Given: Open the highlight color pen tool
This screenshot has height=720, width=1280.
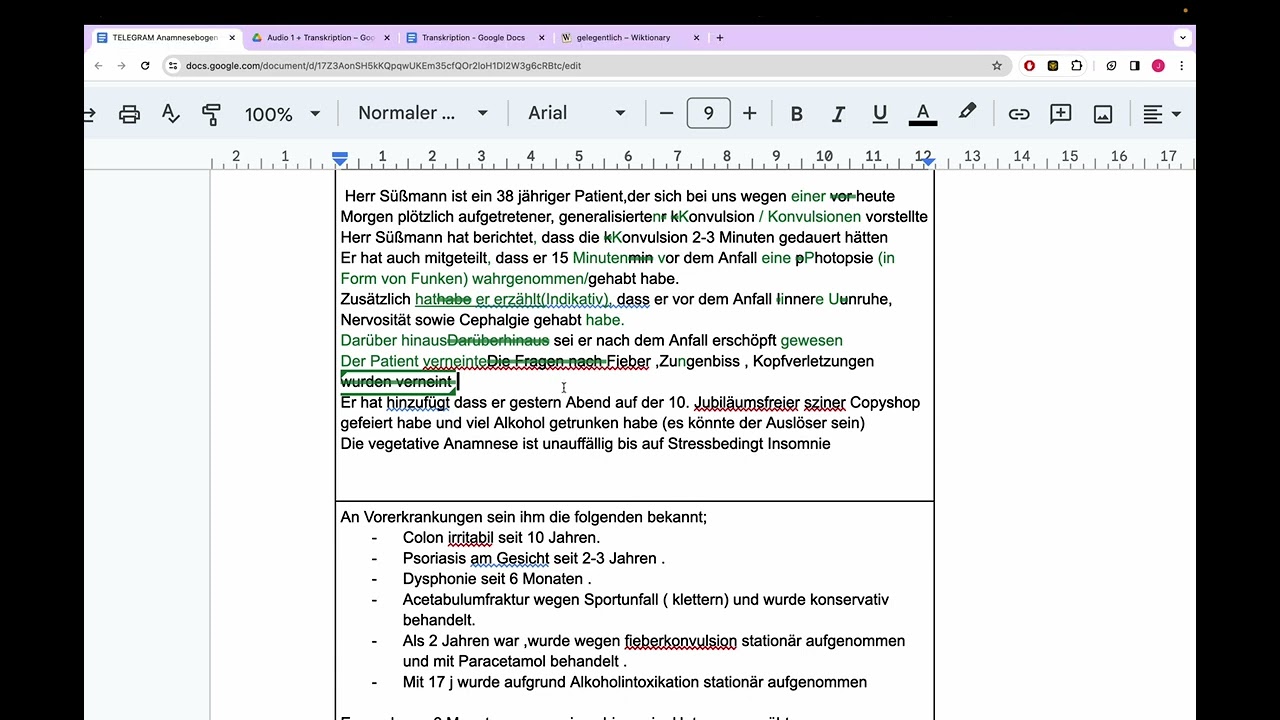Looking at the screenshot, I should [967, 113].
